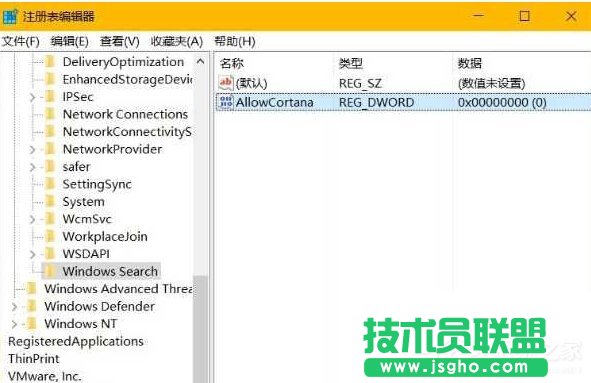591x383 pixels.
Task: Click the SettingSync folder icon
Action: [x=50, y=184]
